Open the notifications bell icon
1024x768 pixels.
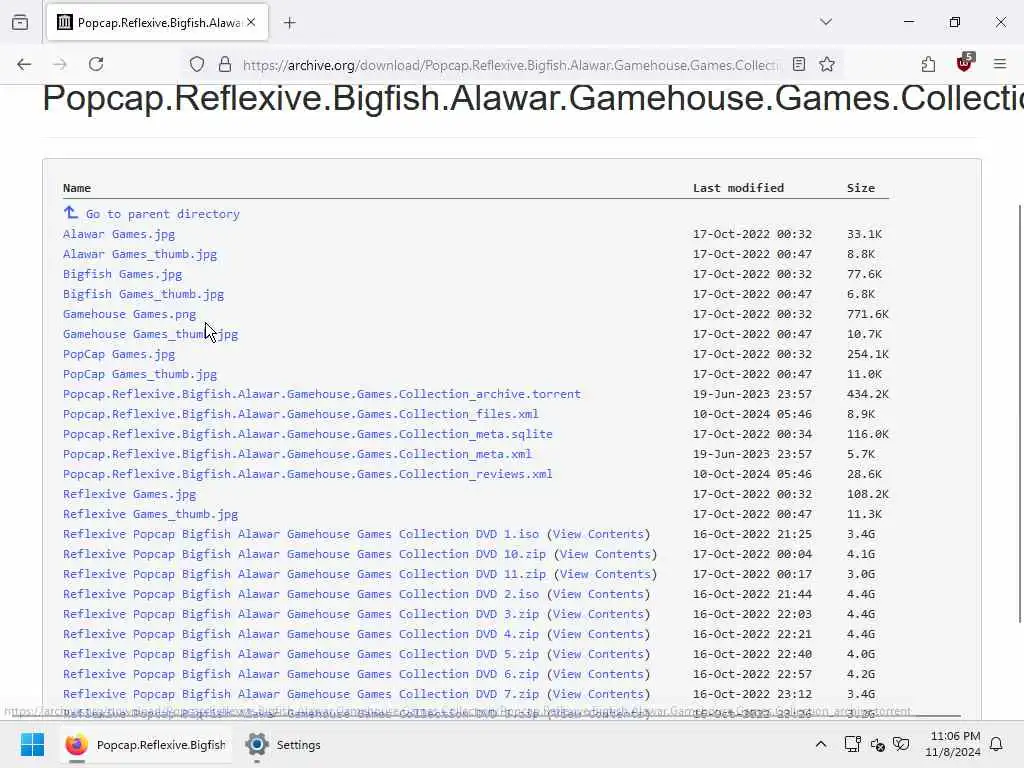(x=996, y=744)
